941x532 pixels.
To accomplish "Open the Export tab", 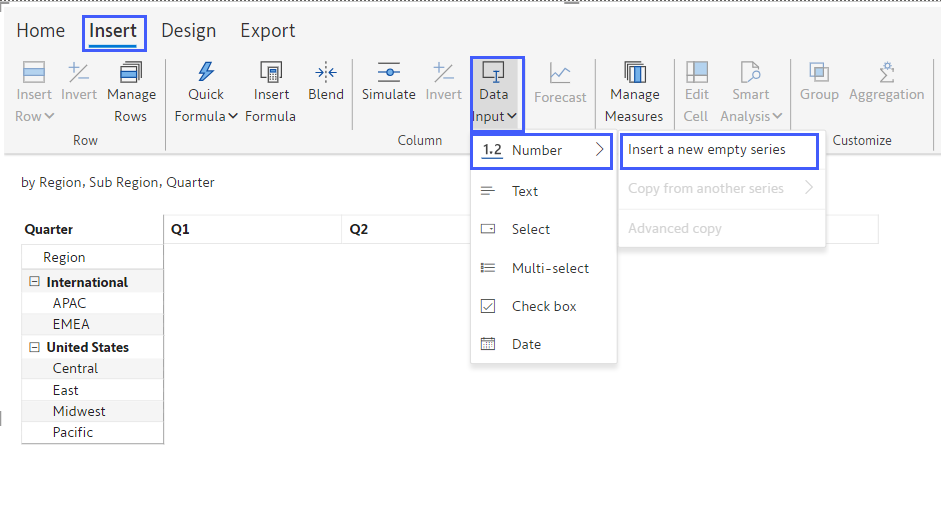I will 268,31.
